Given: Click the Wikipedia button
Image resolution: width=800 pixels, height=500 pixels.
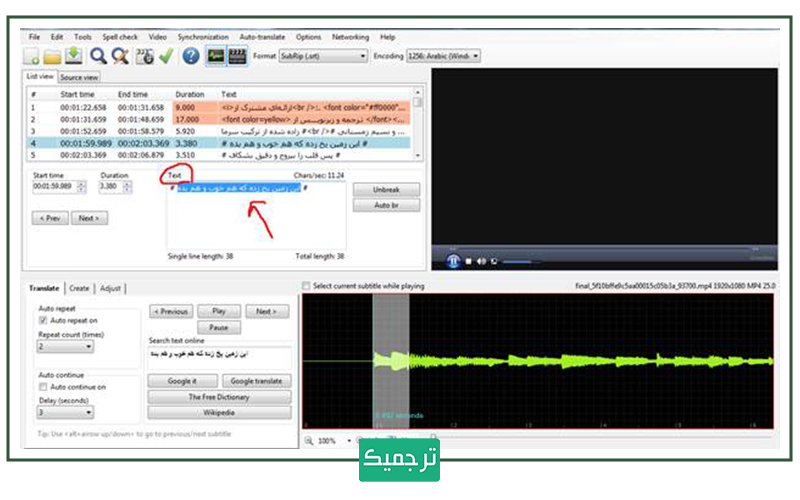Looking at the screenshot, I should [x=219, y=412].
